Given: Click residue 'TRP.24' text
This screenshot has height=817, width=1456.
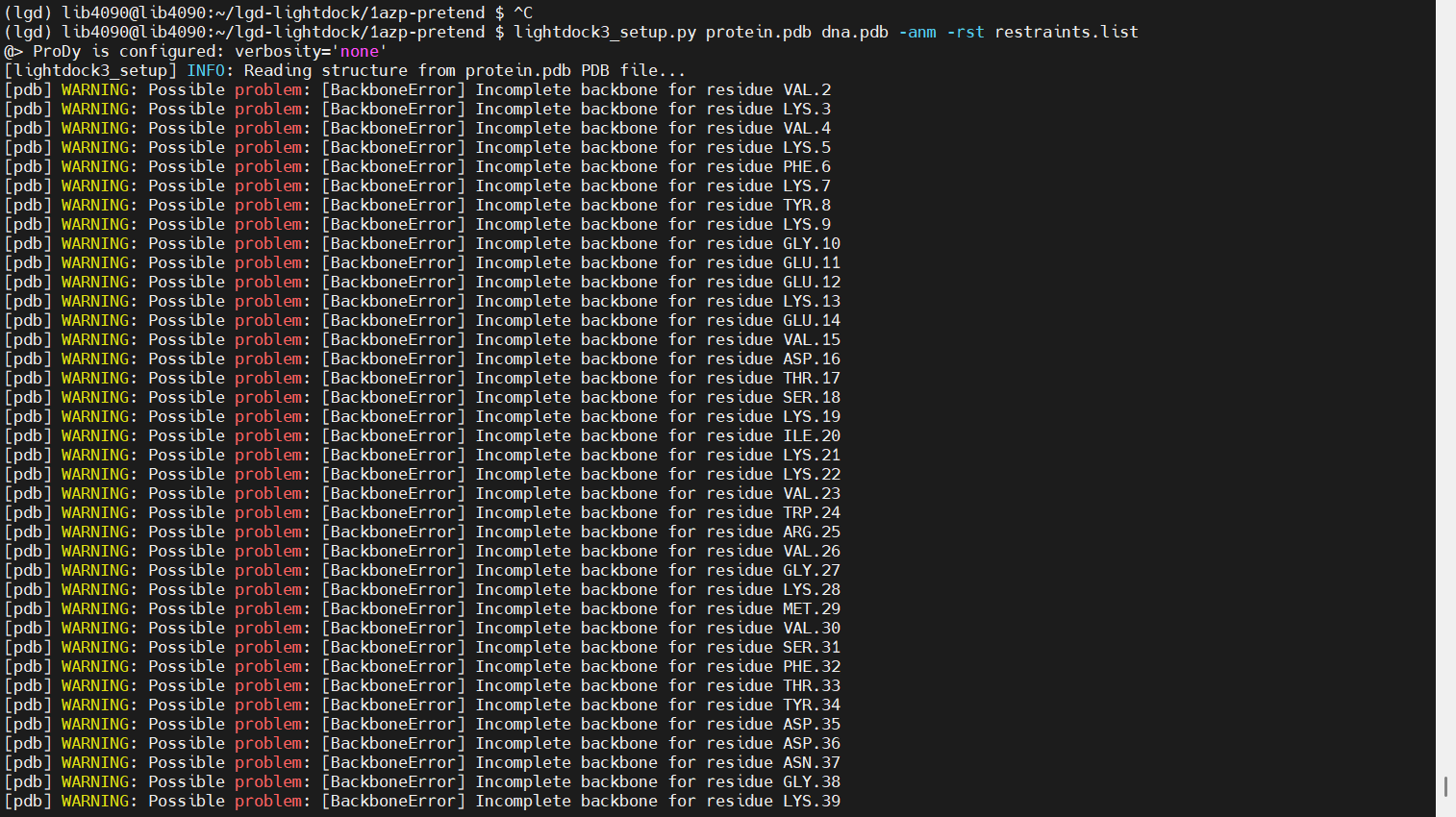Looking at the screenshot, I should point(812,512).
